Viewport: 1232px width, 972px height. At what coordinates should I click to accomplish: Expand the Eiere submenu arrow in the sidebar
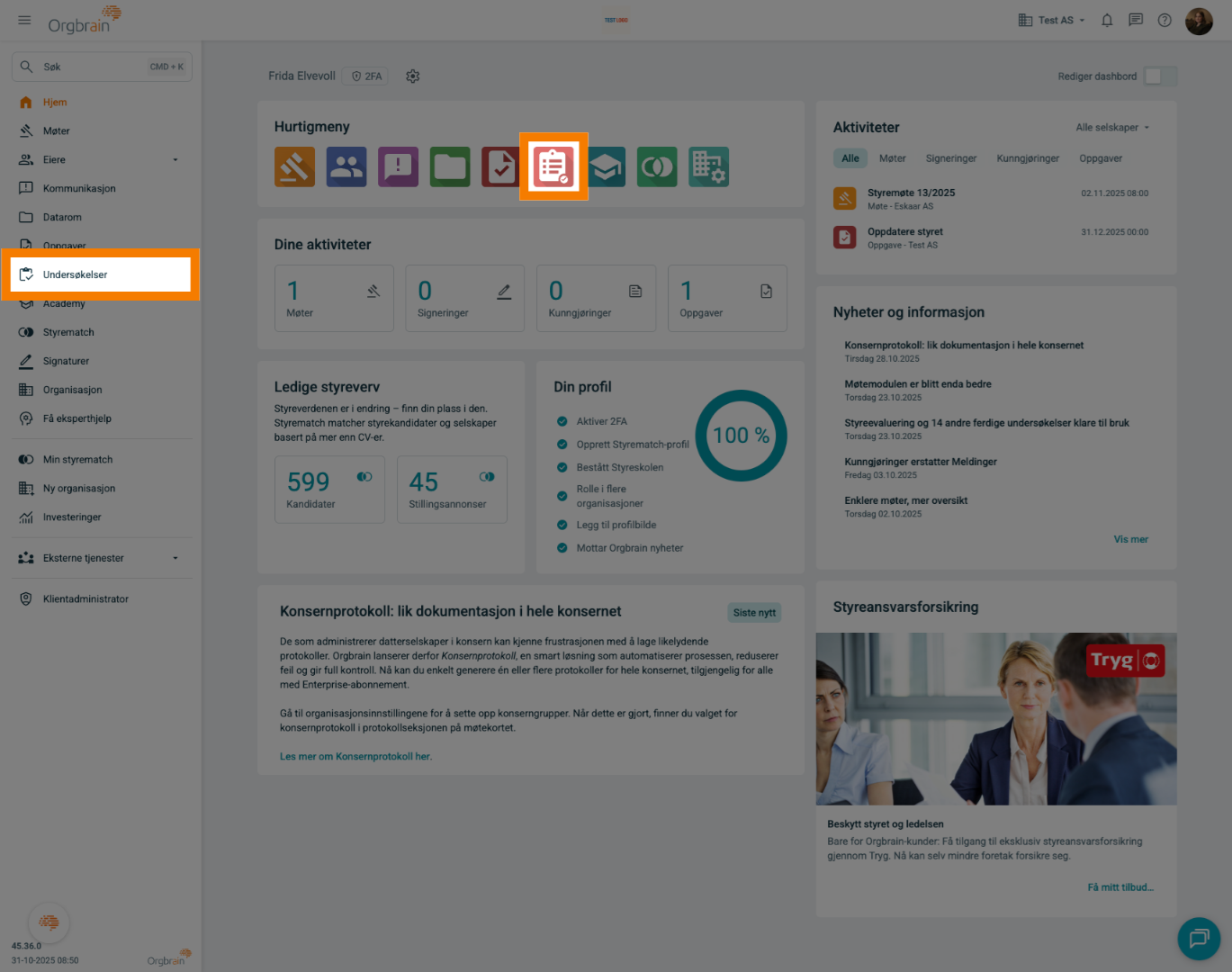[x=175, y=160]
